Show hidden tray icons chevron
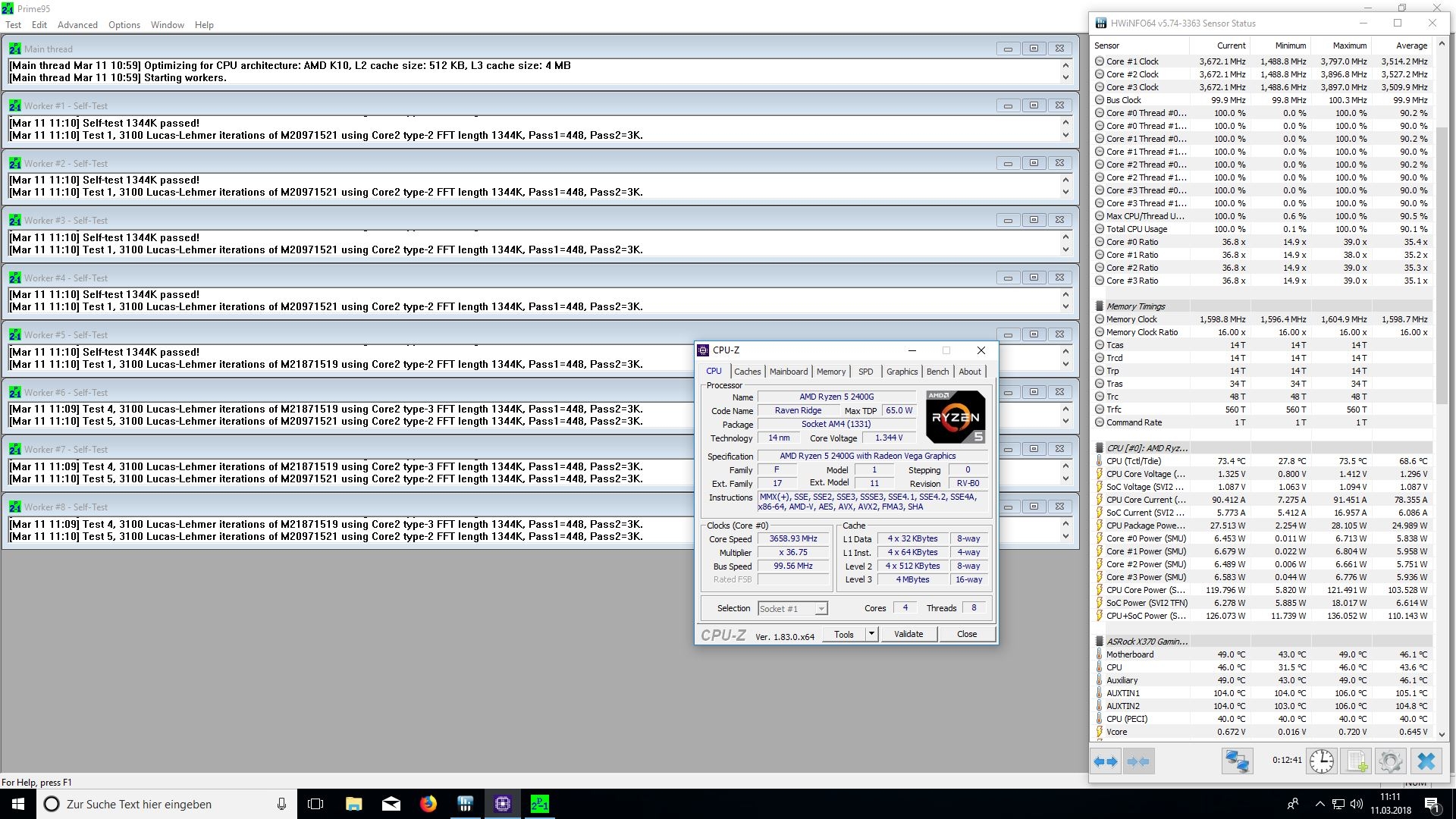This screenshot has height=819, width=1456. coord(1319,804)
